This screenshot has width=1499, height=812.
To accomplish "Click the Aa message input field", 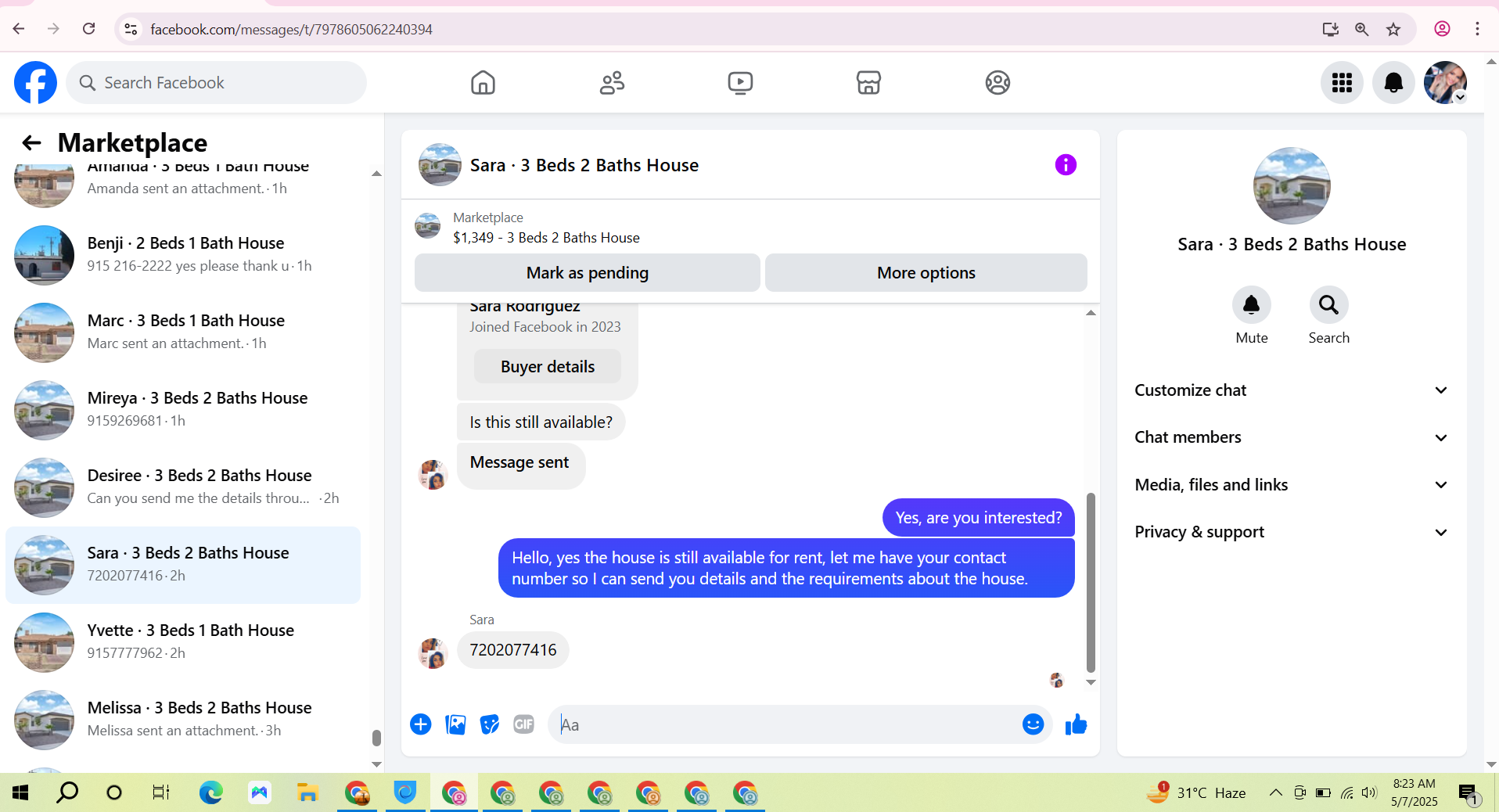I will pyautogui.click(x=782, y=724).
